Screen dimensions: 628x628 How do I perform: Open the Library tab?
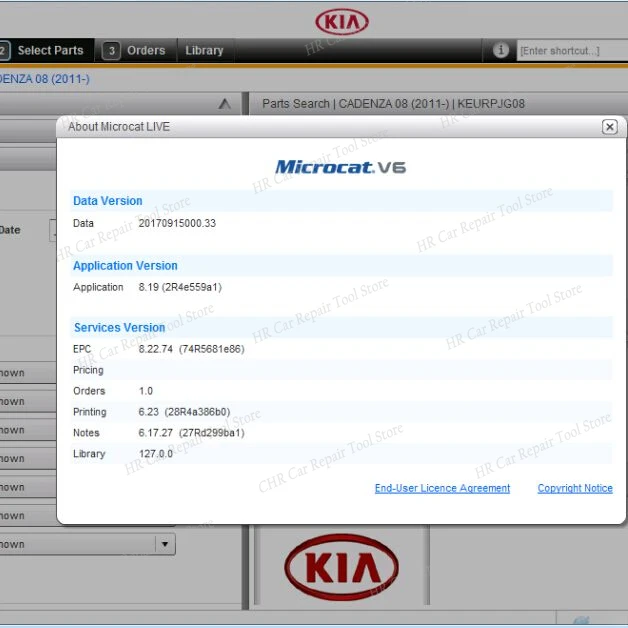tap(204, 50)
